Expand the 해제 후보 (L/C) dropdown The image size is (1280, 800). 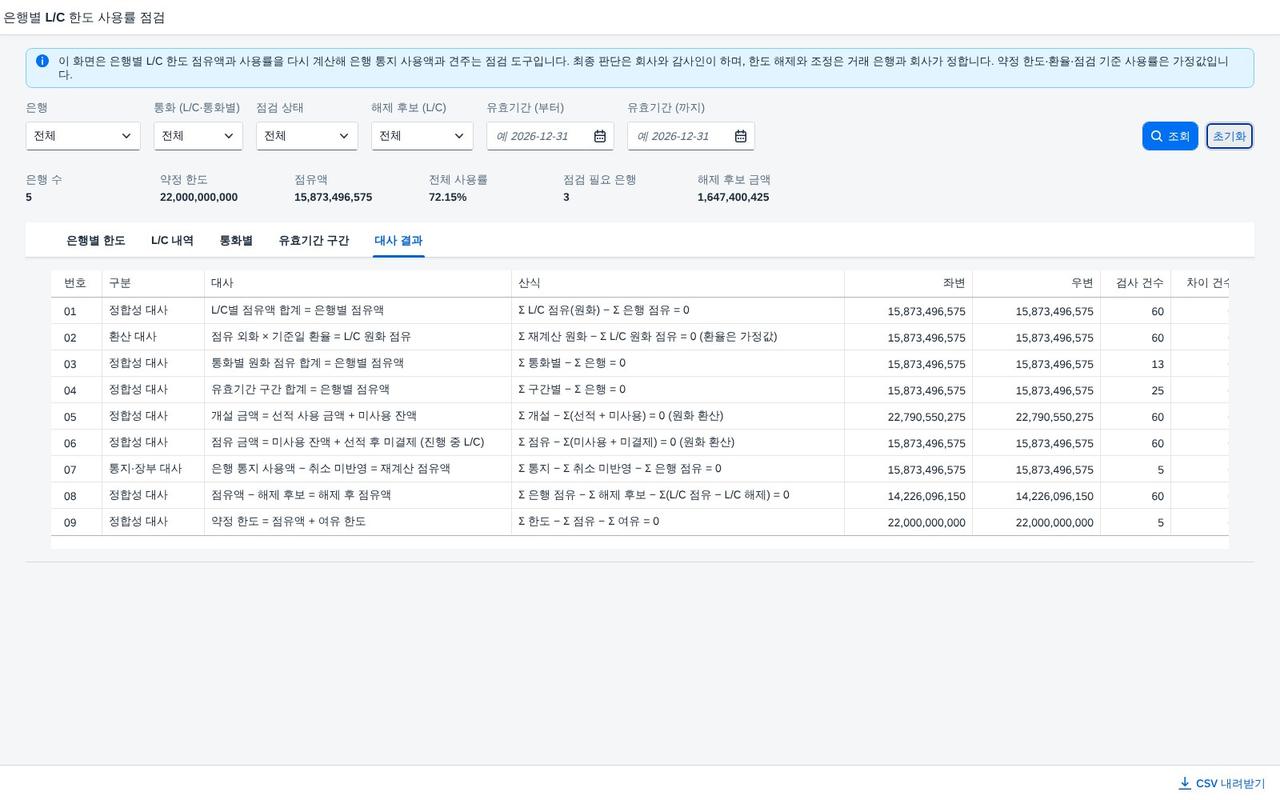[422, 136]
